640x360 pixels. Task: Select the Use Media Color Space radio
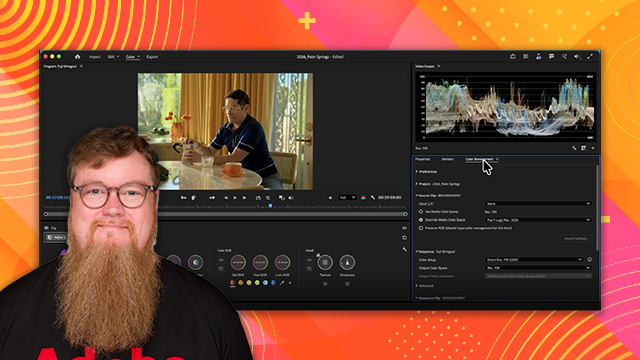coord(421,212)
